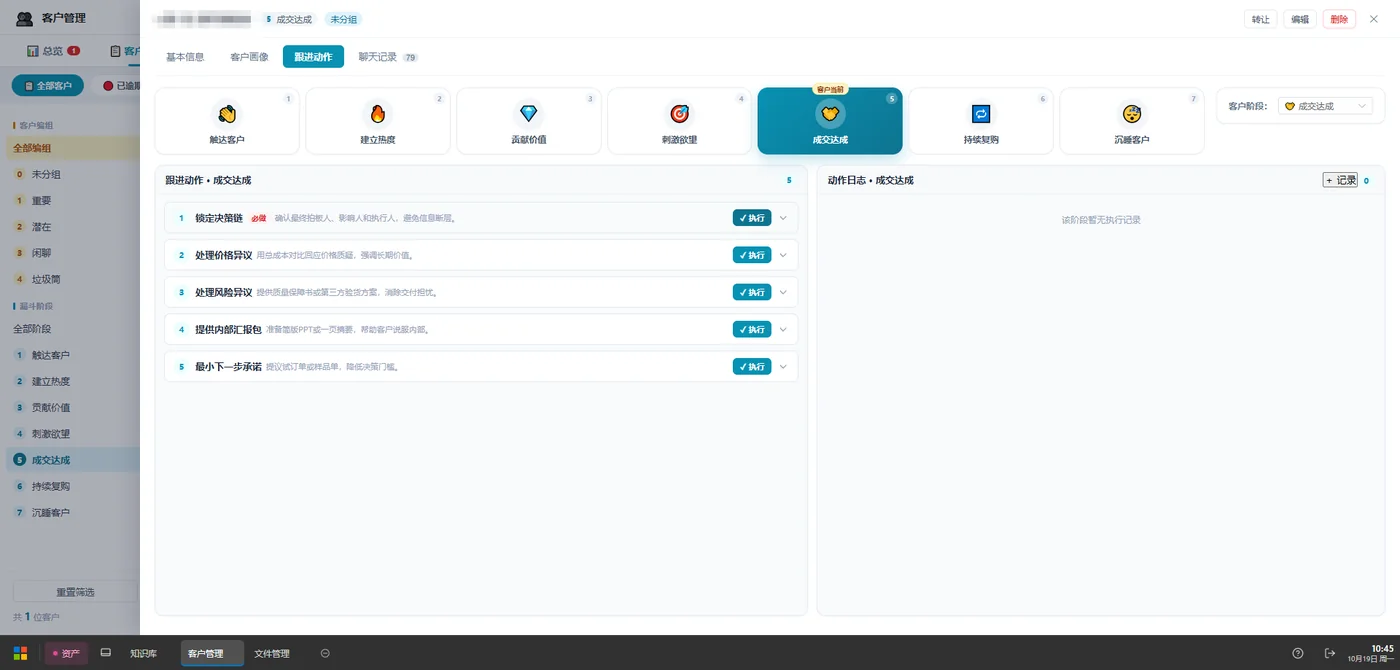Screen dimensions: 1400x670
Task: Select the 贡献价值 diamond stage icon
Action: [529, 114]
